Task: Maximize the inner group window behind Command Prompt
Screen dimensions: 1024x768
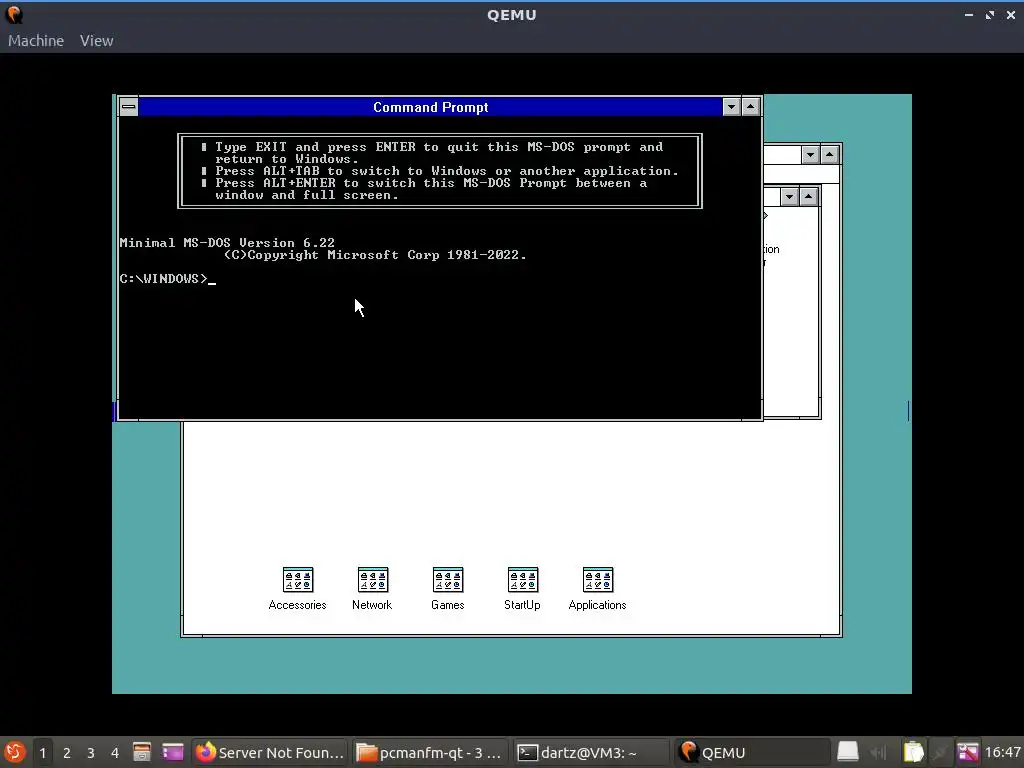Action: pyautogui.click(x=809, y=197)
